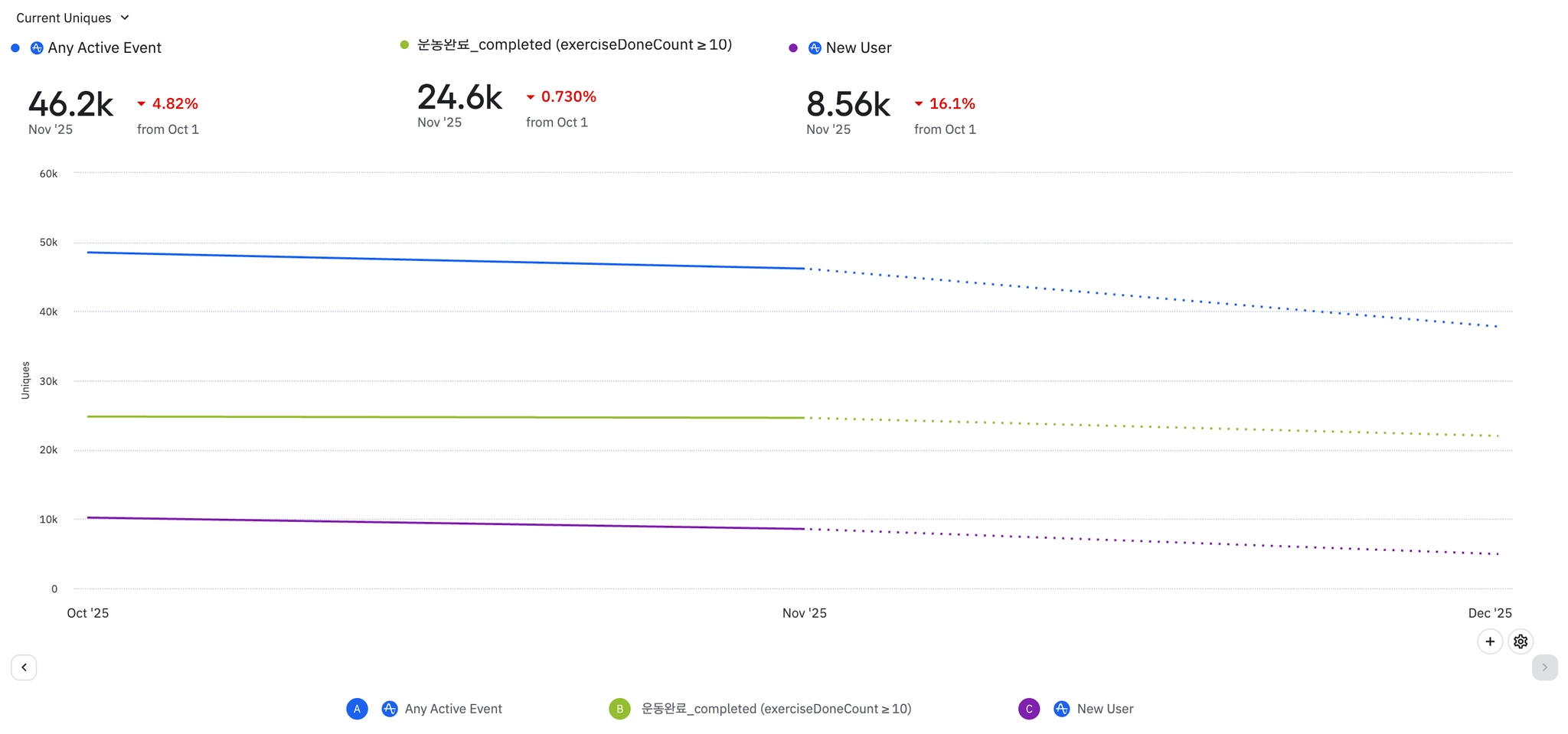This screenshot has height=734, width=1568.
Task: Click the right arrow scroll button
Action: coord(1544,667)
